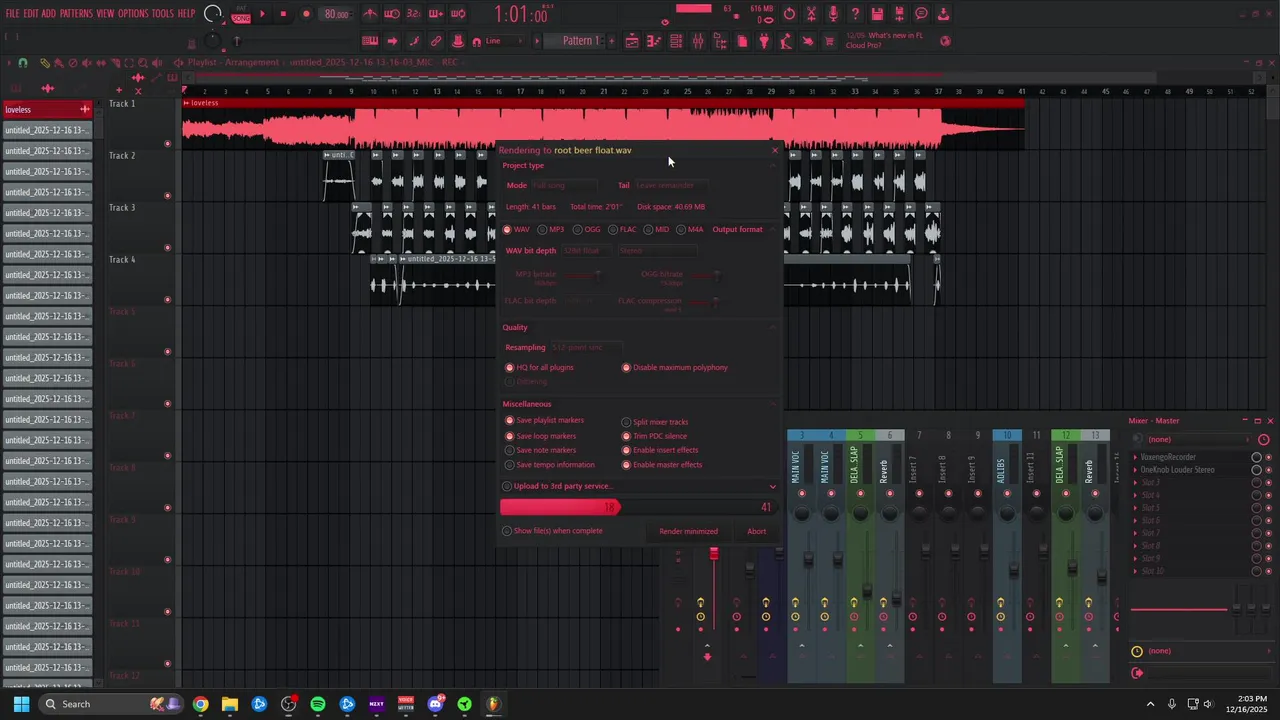
Task: Open the Piano roll view icon
Action: point(653,41)
